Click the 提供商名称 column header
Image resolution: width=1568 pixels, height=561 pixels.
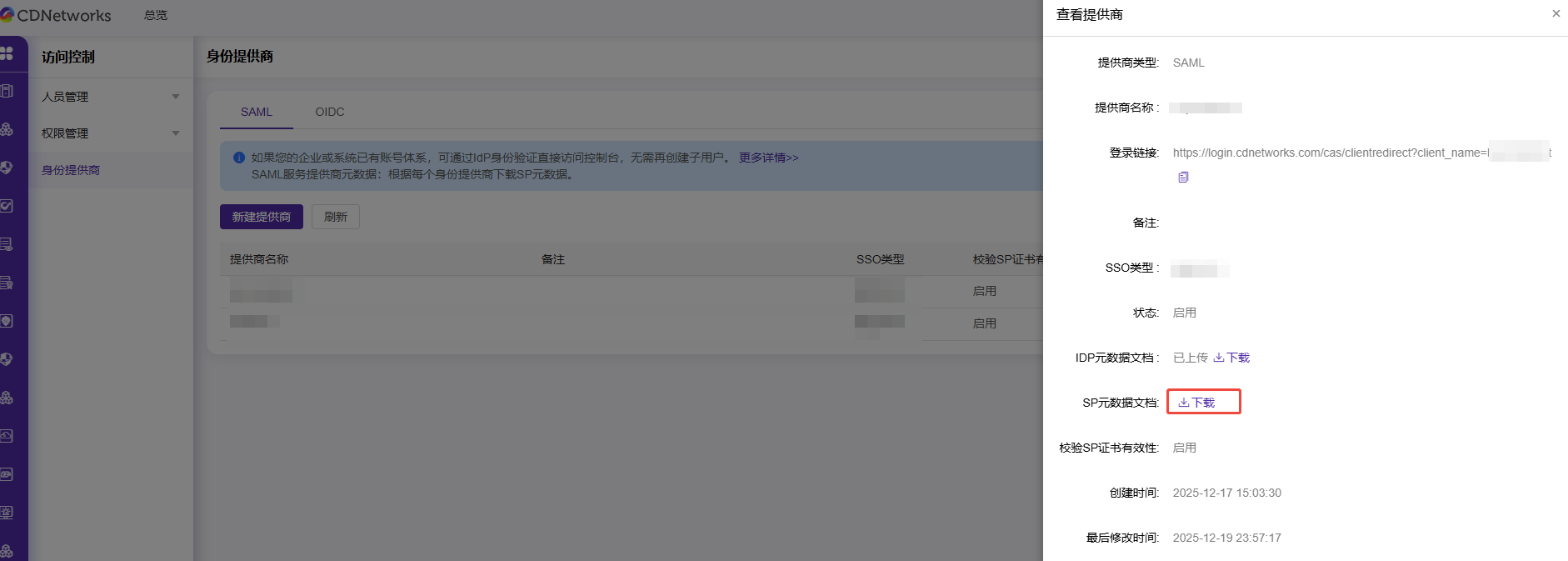259,259
